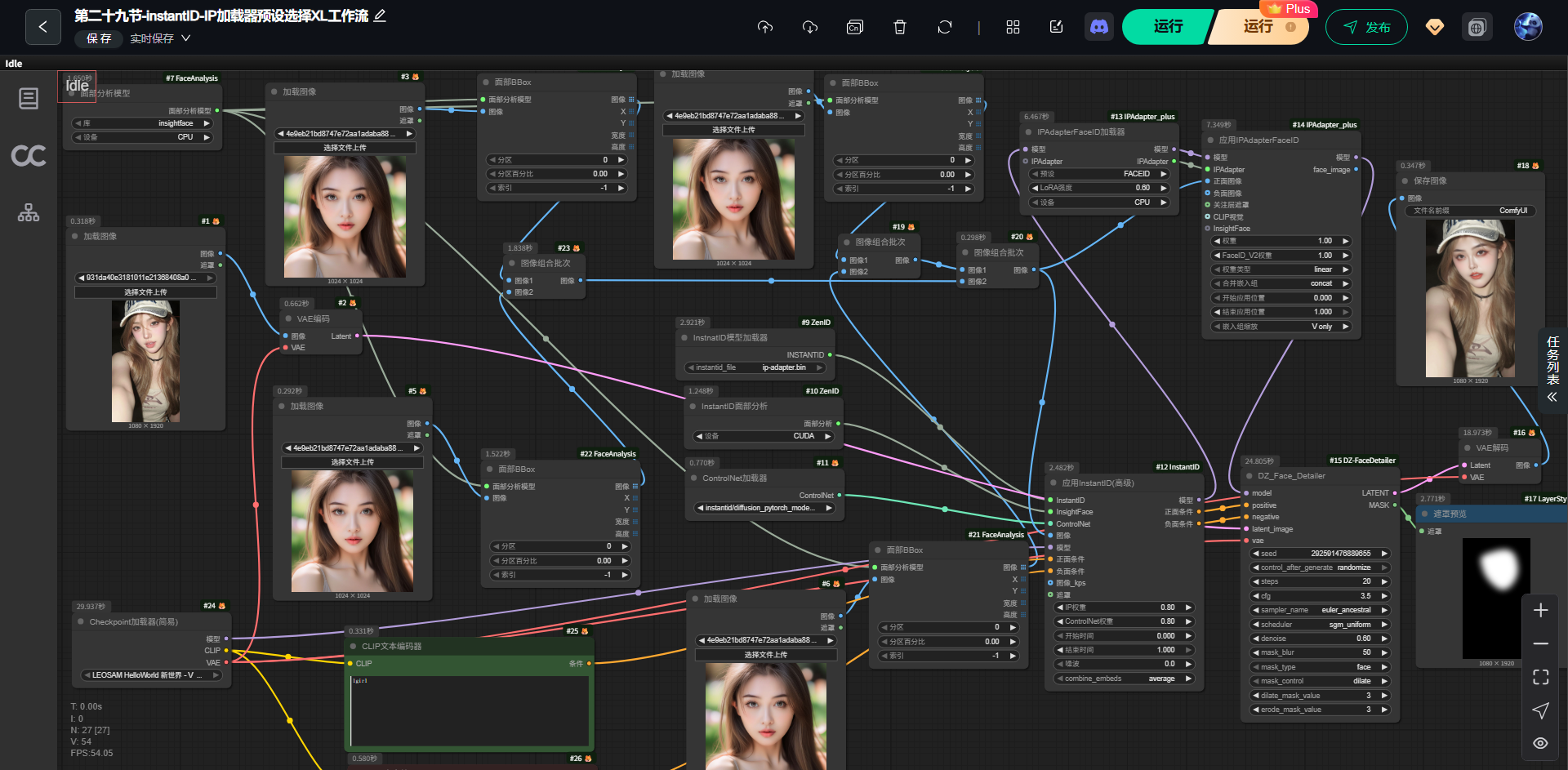
Task: Open the sampler_name euler_ancestral selector
Action: coord(1320,610)
